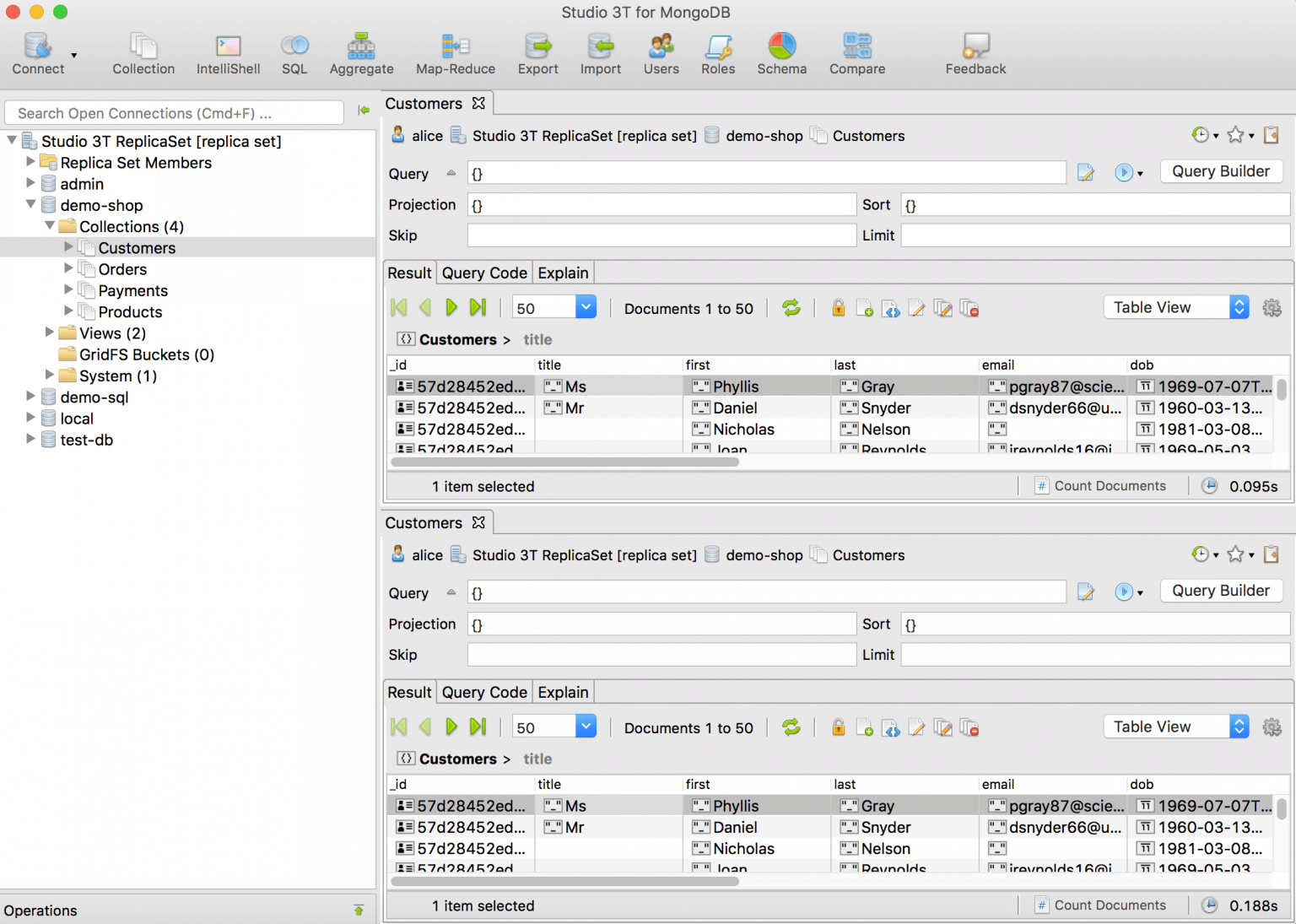
Task: Click the top Query Builder button
Action: pyautogui.click(x=1220, y=171)
